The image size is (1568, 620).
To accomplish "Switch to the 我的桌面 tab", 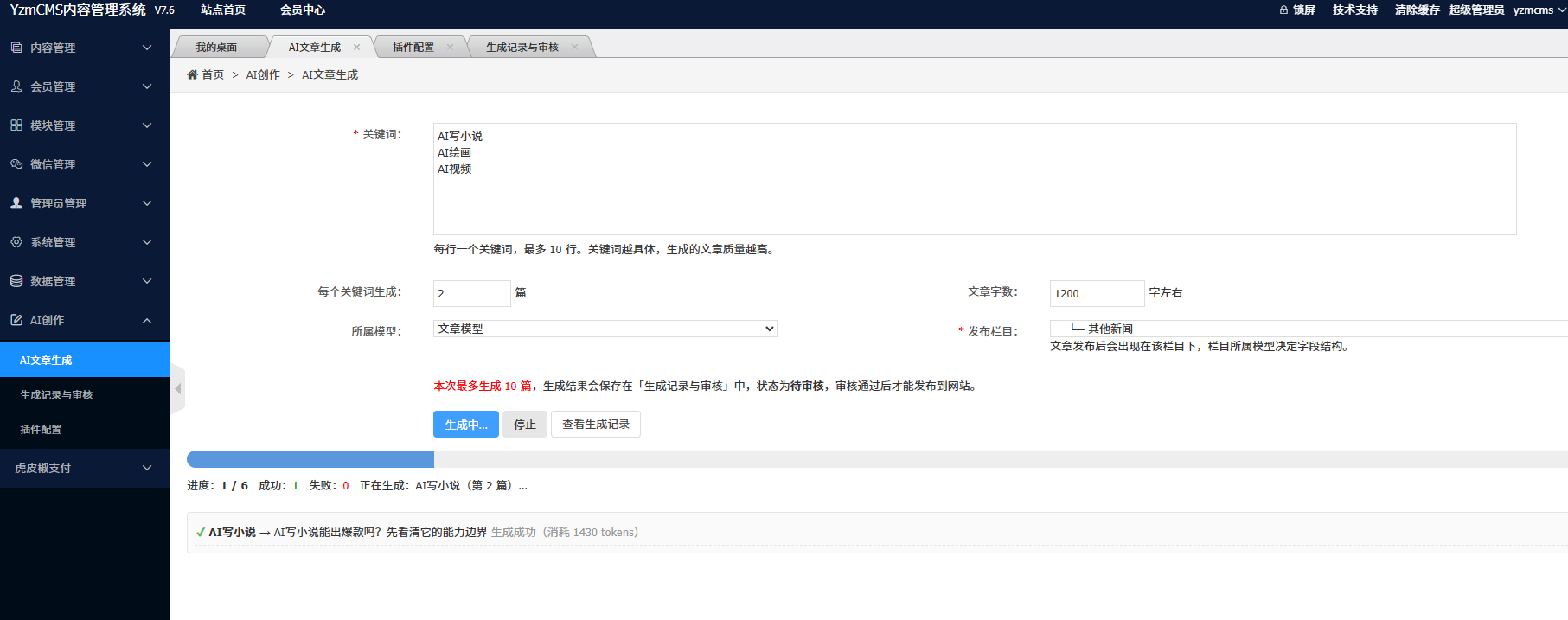I will point(216,48).
